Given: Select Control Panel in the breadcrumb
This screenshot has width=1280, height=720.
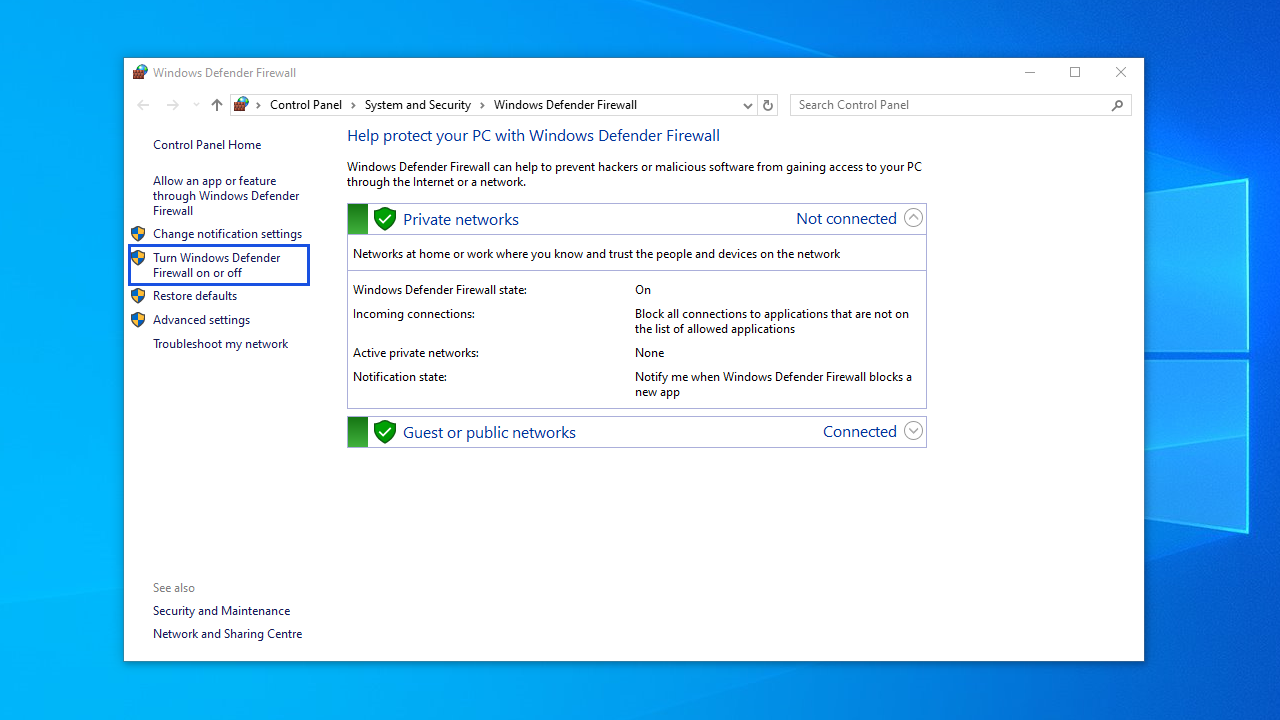Looking at the screenshot, I should (x=306, y=105).
